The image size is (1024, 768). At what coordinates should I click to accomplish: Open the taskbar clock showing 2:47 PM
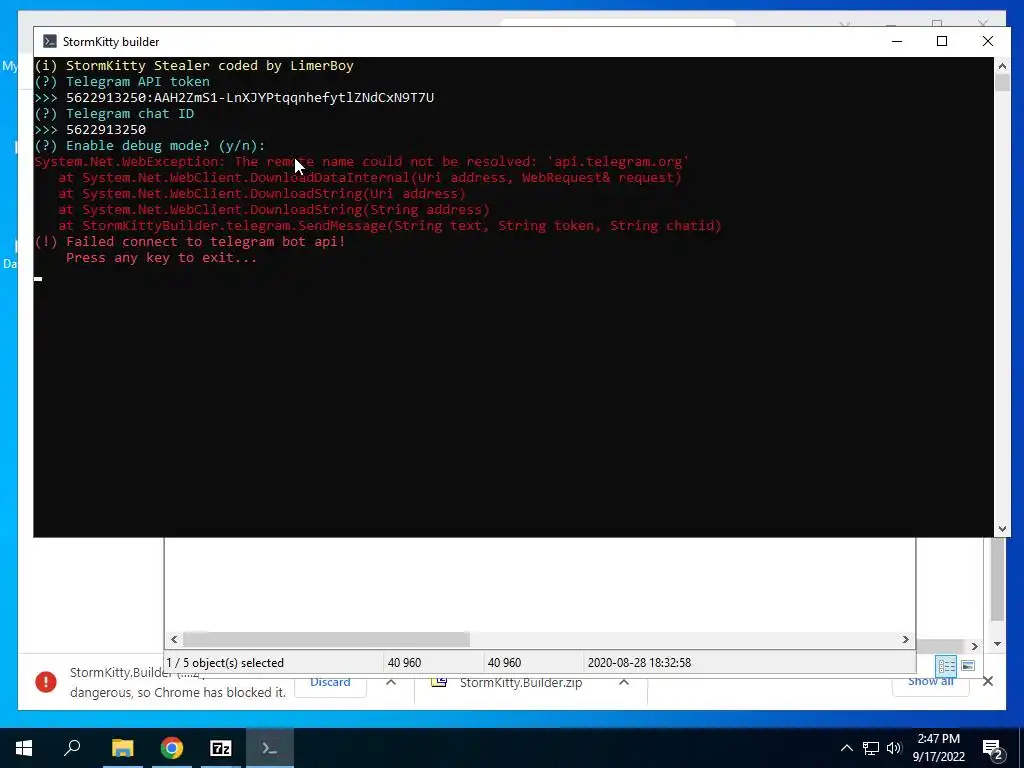click(x=938, y=748)
